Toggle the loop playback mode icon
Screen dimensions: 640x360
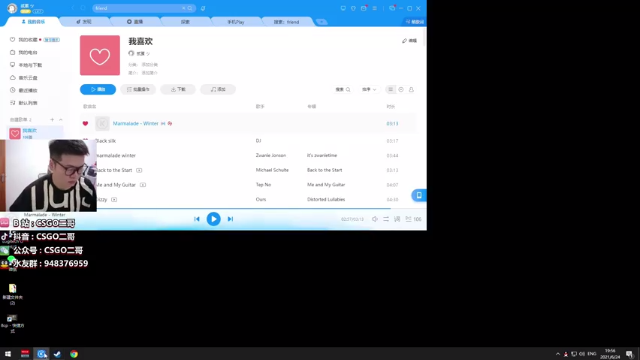386,219
